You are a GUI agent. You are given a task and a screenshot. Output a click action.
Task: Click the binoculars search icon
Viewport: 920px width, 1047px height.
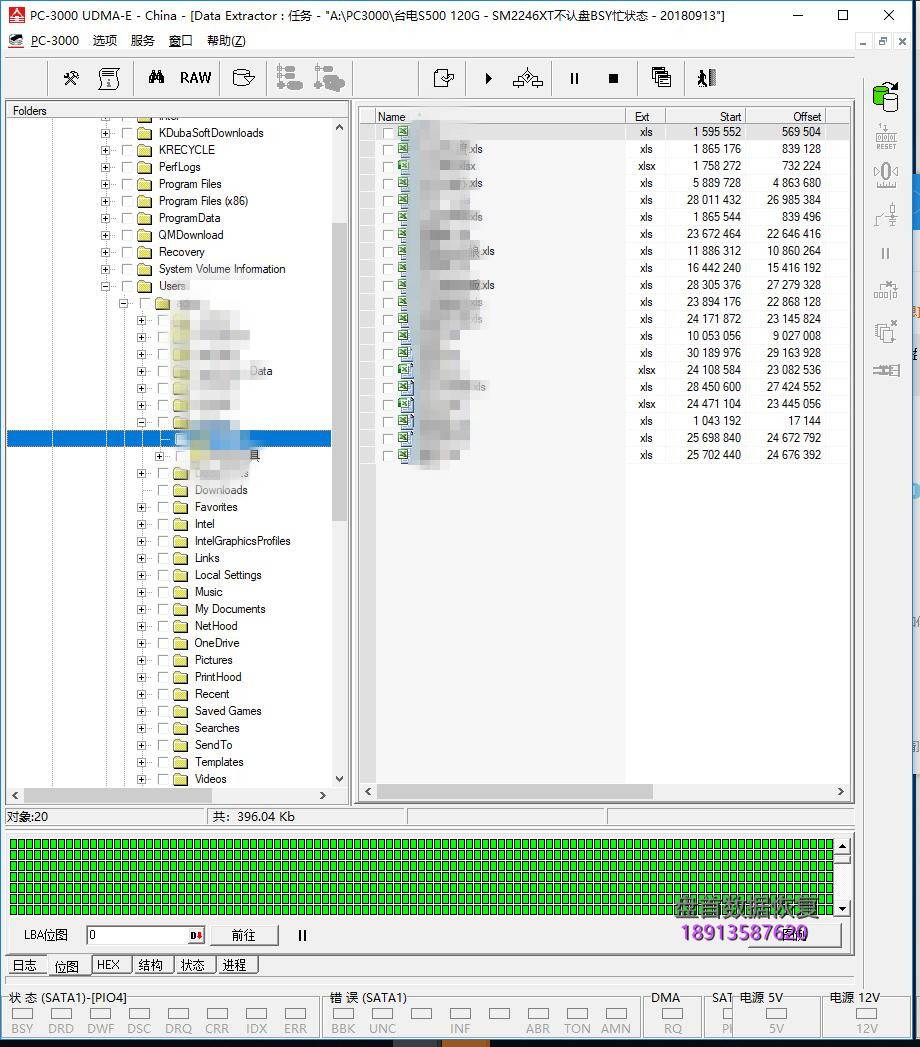156,78
